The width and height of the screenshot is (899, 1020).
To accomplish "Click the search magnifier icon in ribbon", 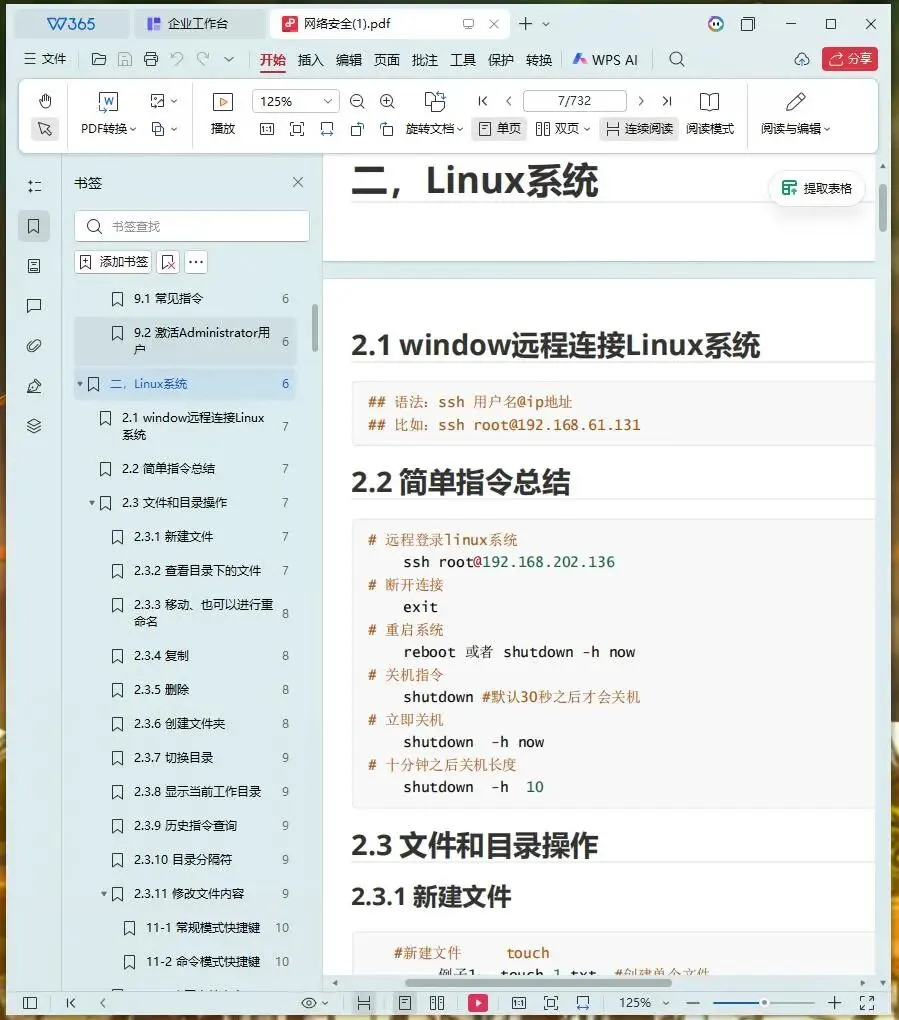I will pyautogui.click(x=677, y=59).
